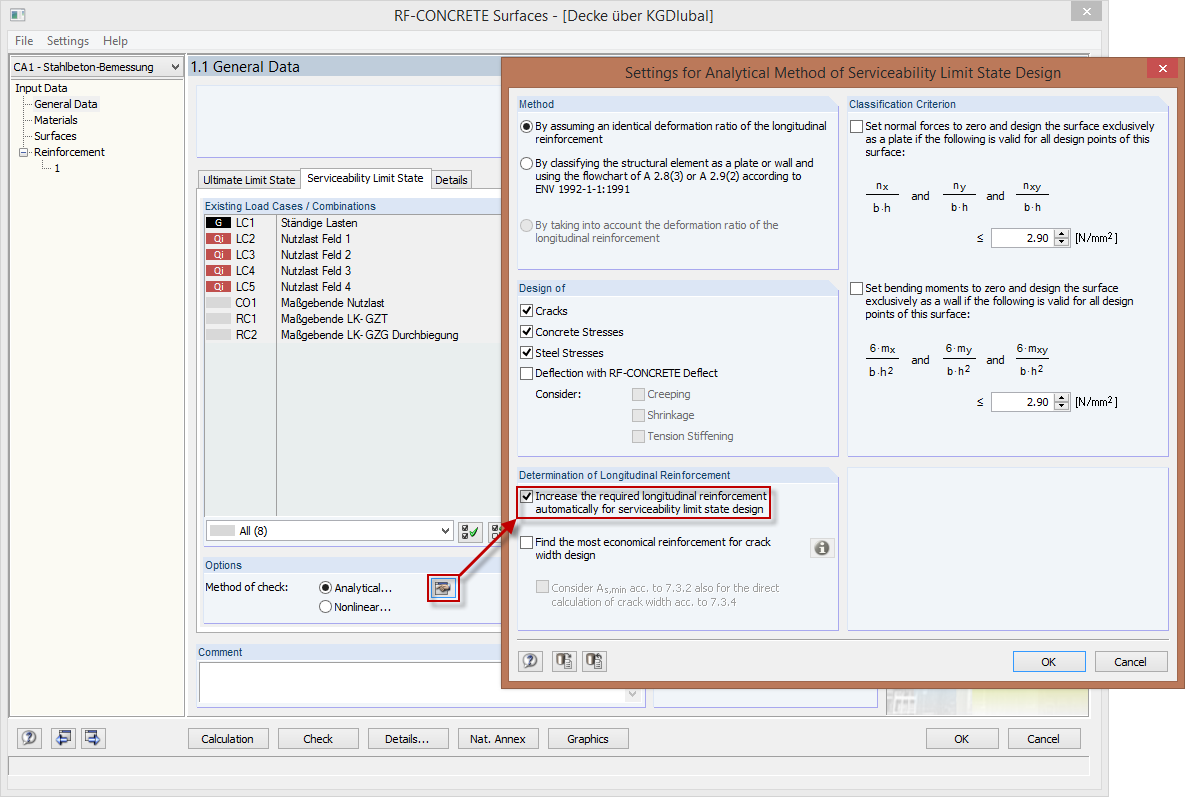Select identical deformation ratio method radio
This screenshot has width=1185, height=797.
pyautogui.click(x=527, y=126)
